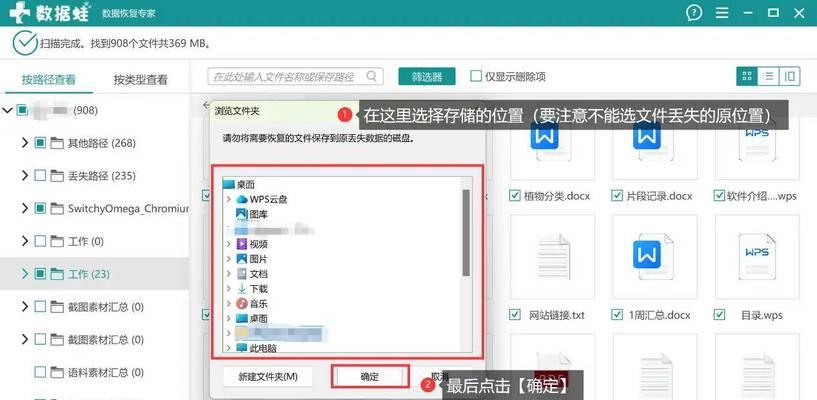Screen dimensions: 817x400
Task: Select 桌面 root in browse dialog
Action: pyautogui.click(x=239, y=184)
